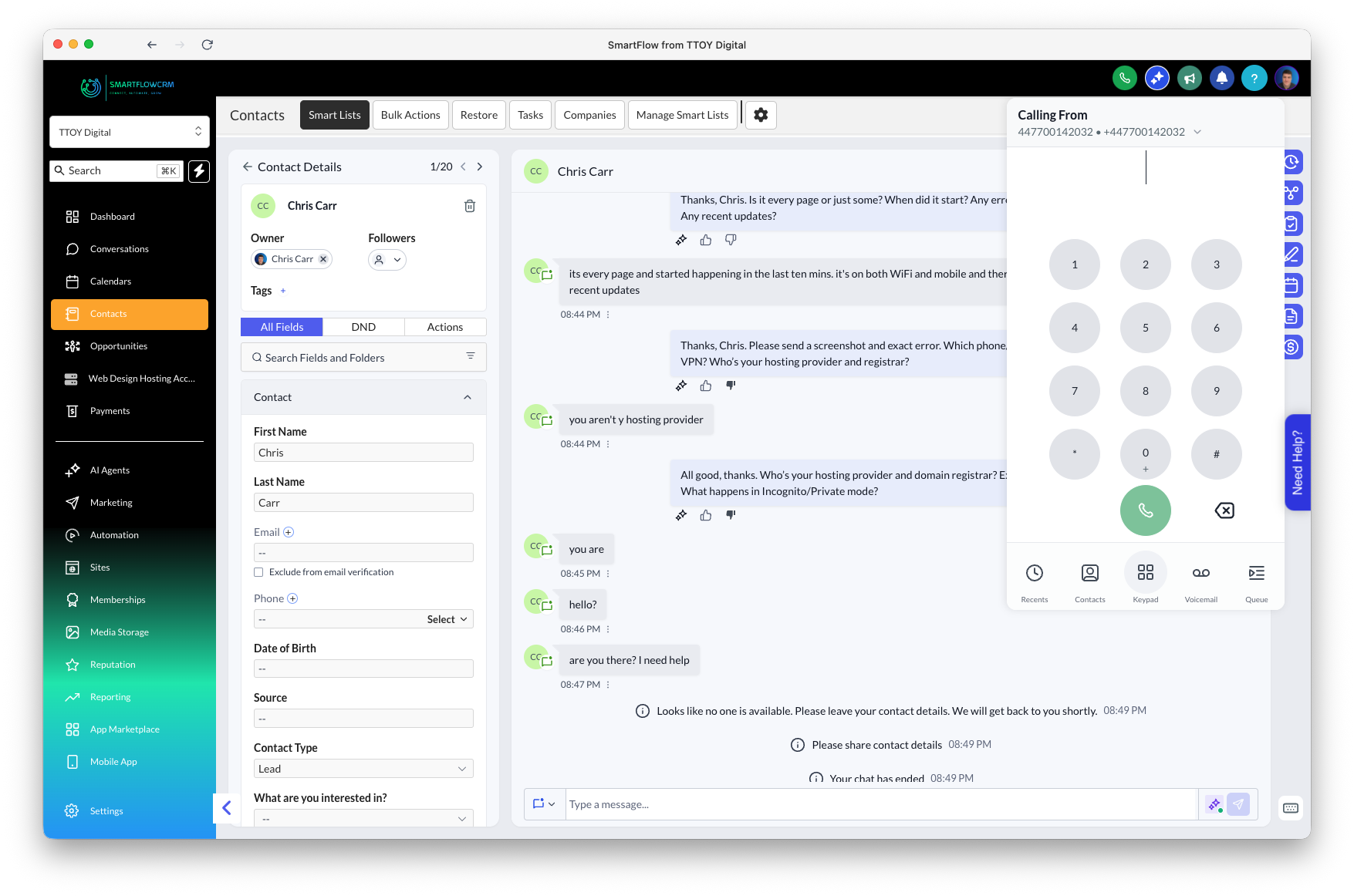The height and width of the screenshot is (896, 1354).
Task: Open the dialer with the green phone icon
Action: (1124, 78)
